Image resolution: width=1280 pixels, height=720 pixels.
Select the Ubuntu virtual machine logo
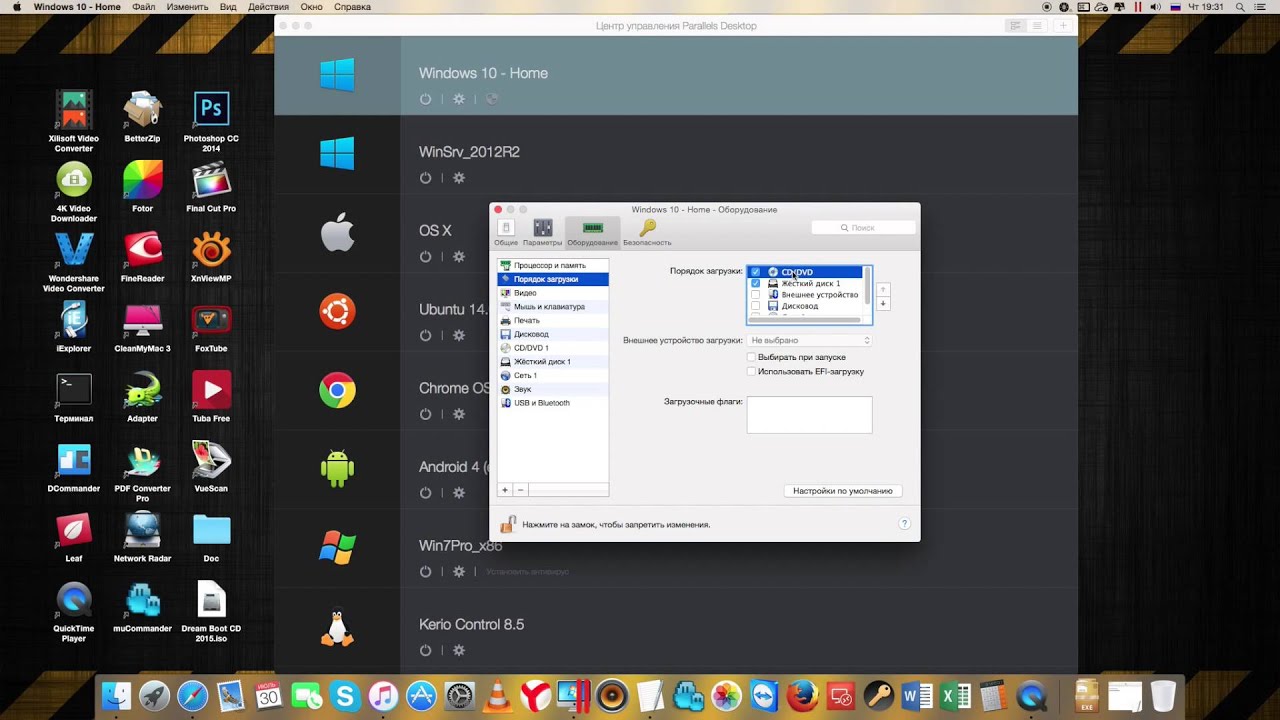337,311
